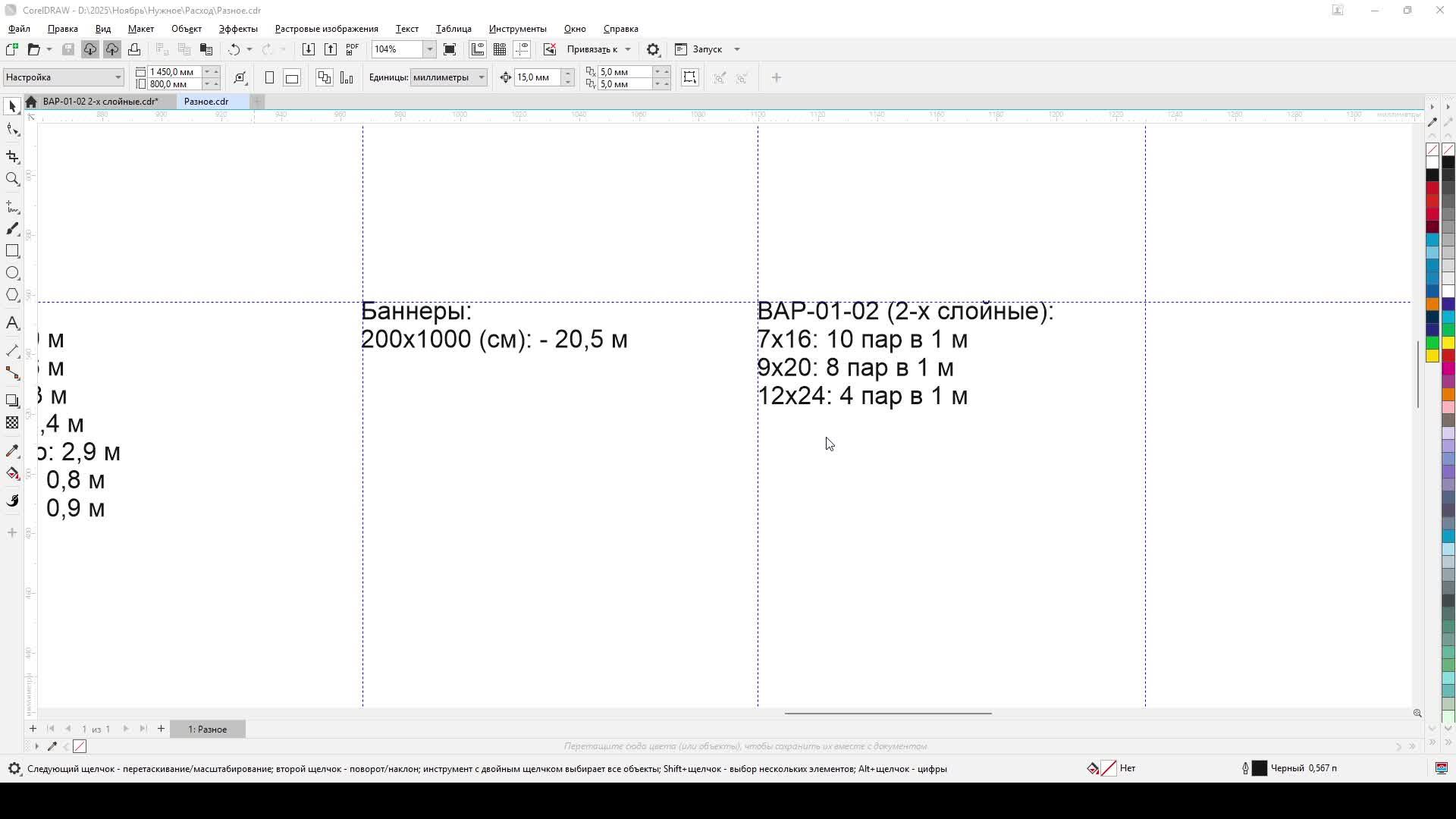
Task: Select the Zoom tool
Action: (x=12, y=179)
